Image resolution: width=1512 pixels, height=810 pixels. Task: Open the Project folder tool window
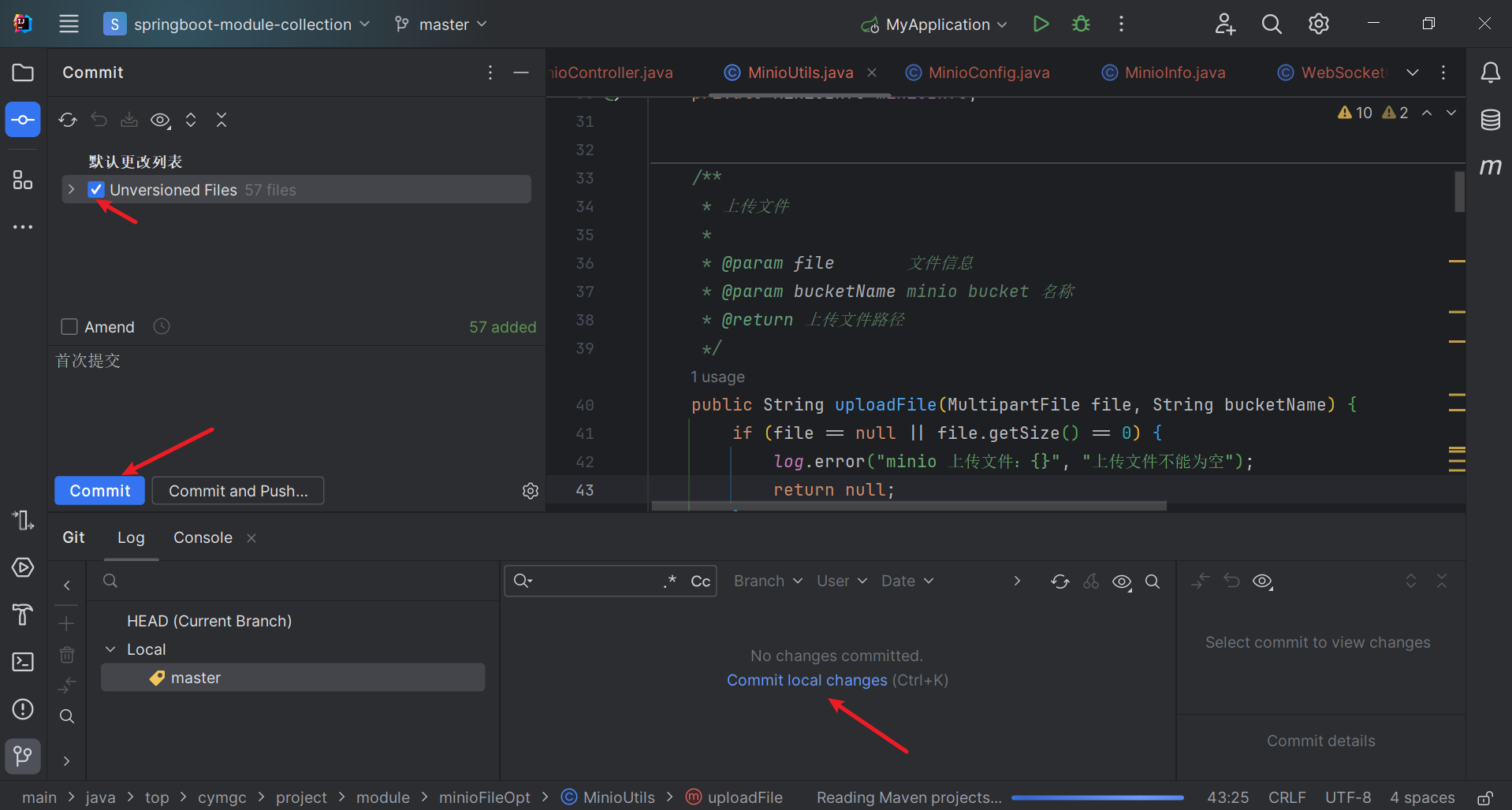coord(23,72)
